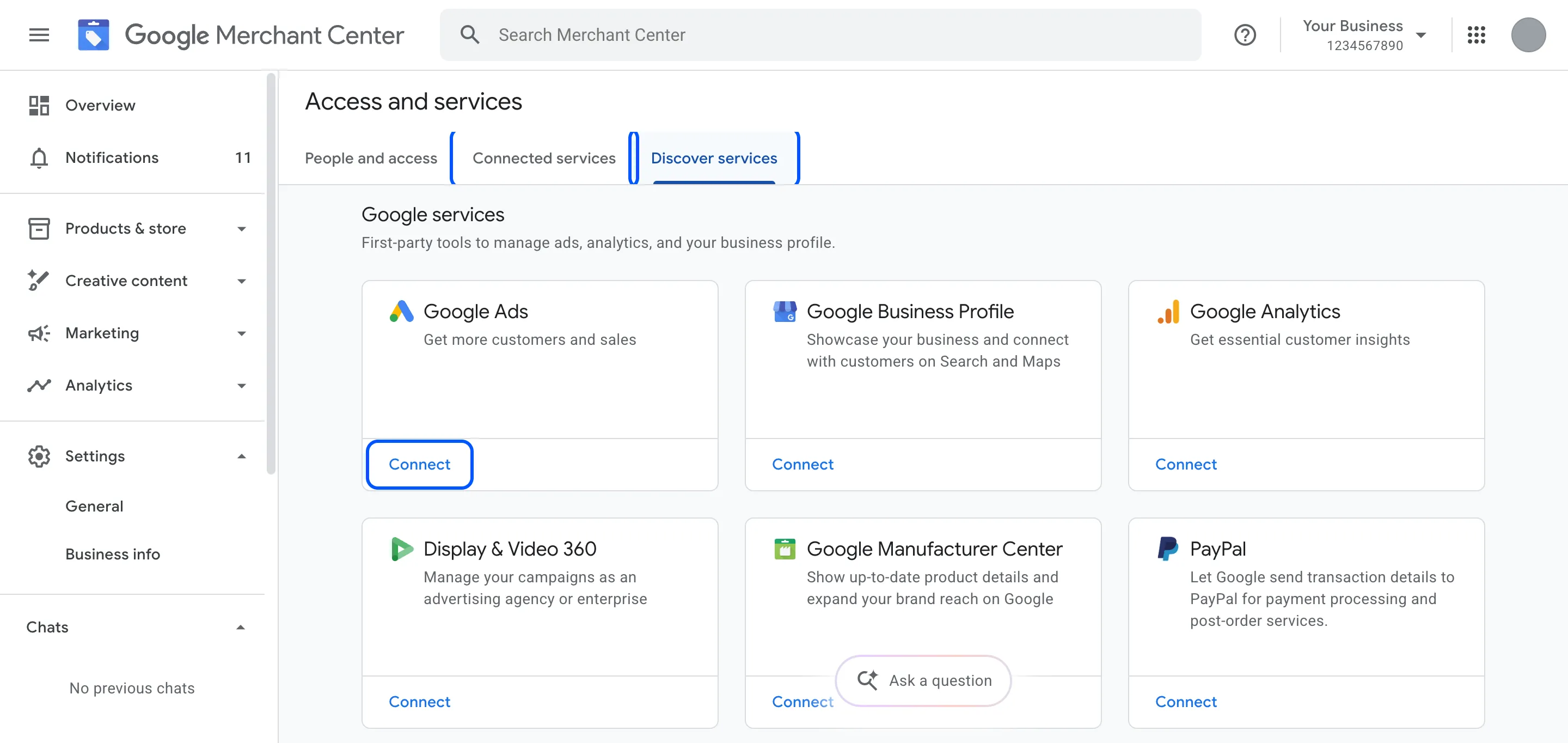This screenshot has width=1568, height=743.
Task: Connect Display & Video 360
Action: pyautogui.click(x=419, y=702)
